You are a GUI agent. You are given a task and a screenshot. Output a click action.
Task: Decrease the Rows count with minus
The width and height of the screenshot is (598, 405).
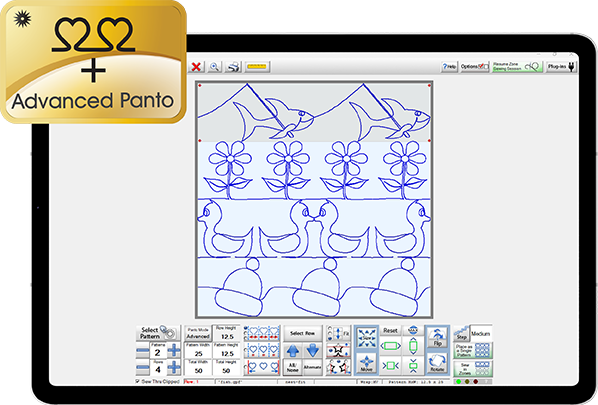tap(143, 367)
